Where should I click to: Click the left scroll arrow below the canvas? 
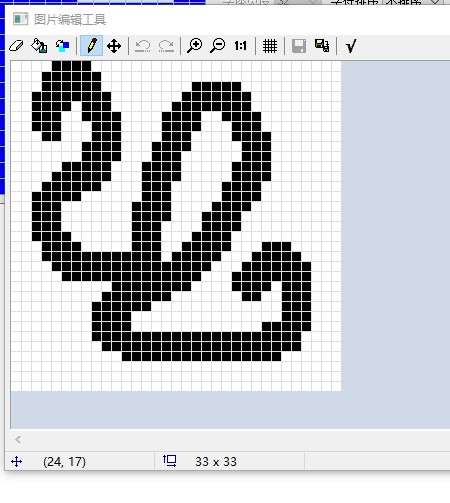[x=18, y=440]
